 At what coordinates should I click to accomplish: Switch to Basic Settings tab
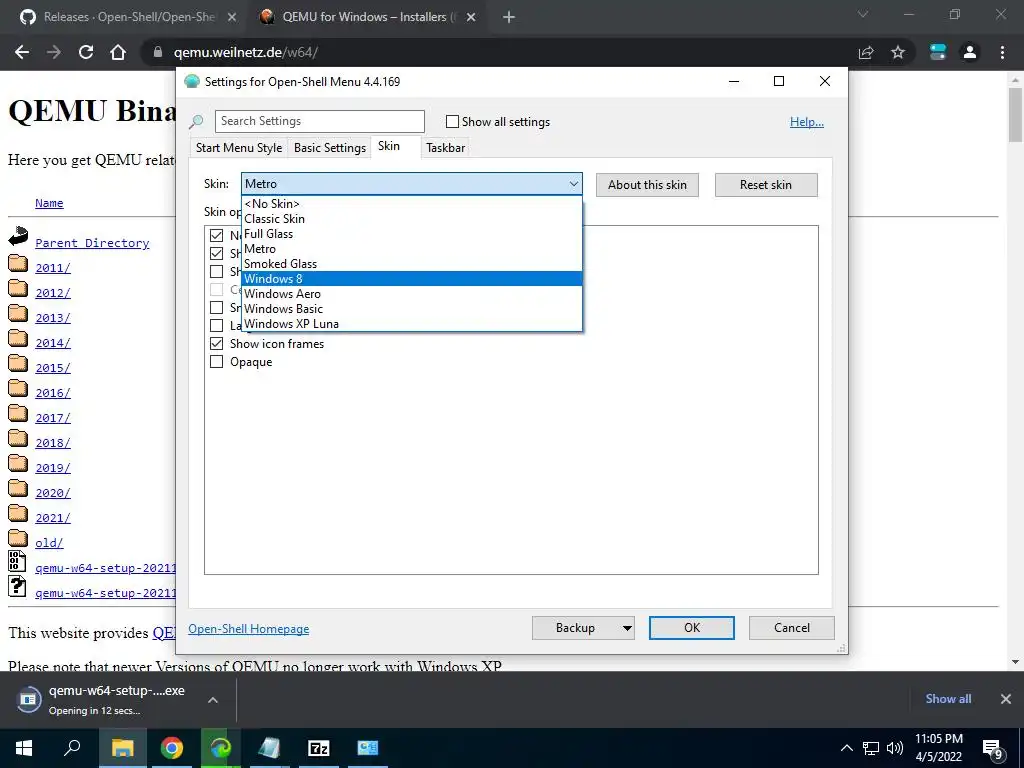tap(330, 148)
